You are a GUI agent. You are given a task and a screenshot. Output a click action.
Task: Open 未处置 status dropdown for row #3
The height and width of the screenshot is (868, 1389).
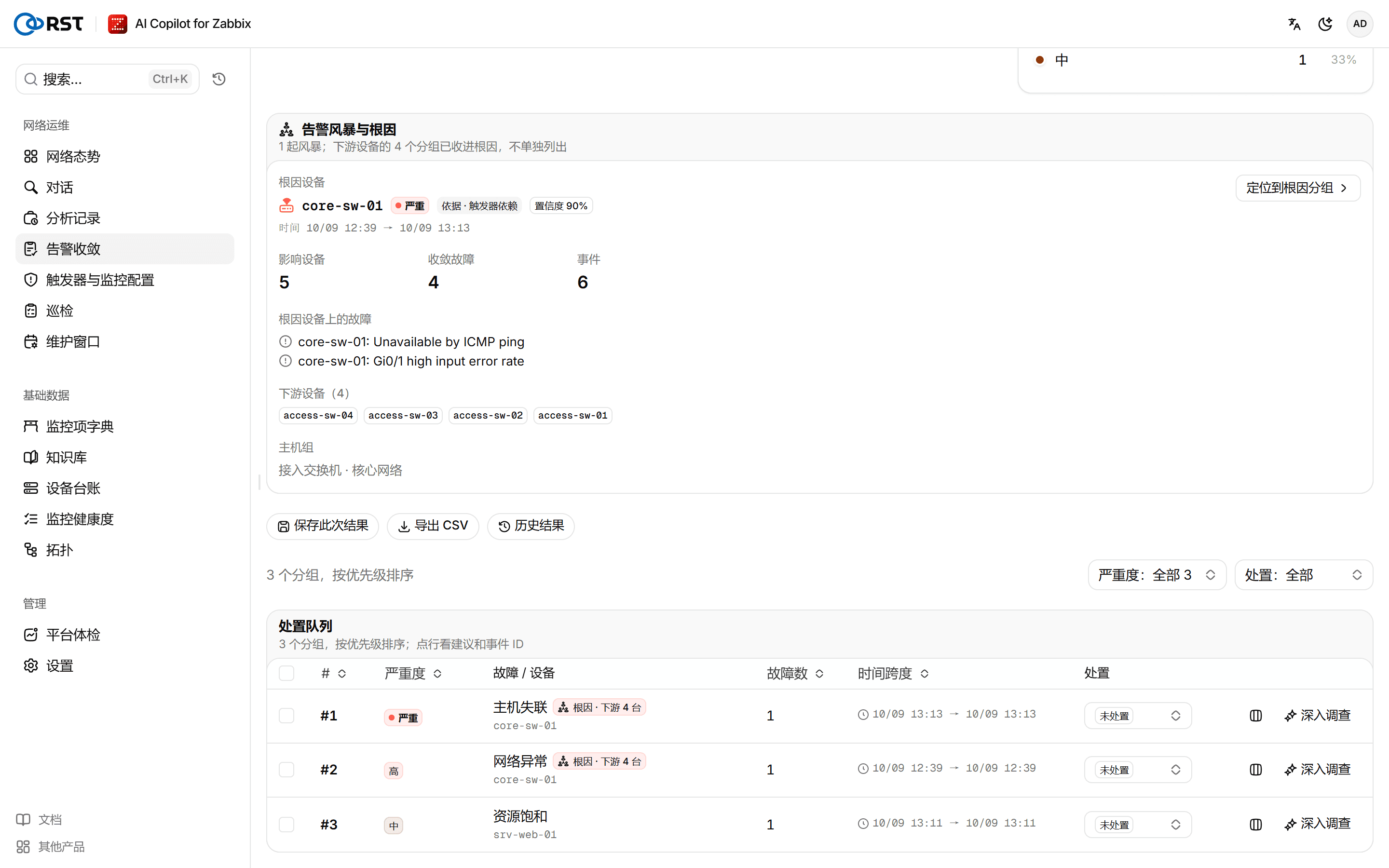(1138, 825)
